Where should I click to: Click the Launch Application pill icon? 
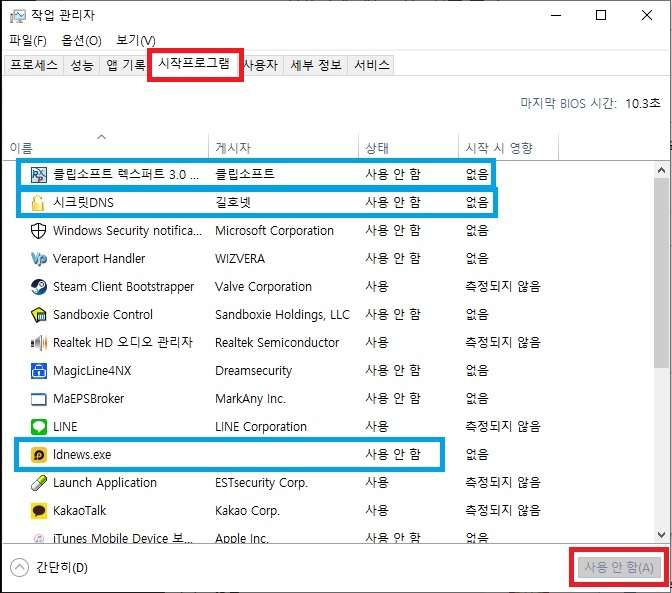point(39,483)
